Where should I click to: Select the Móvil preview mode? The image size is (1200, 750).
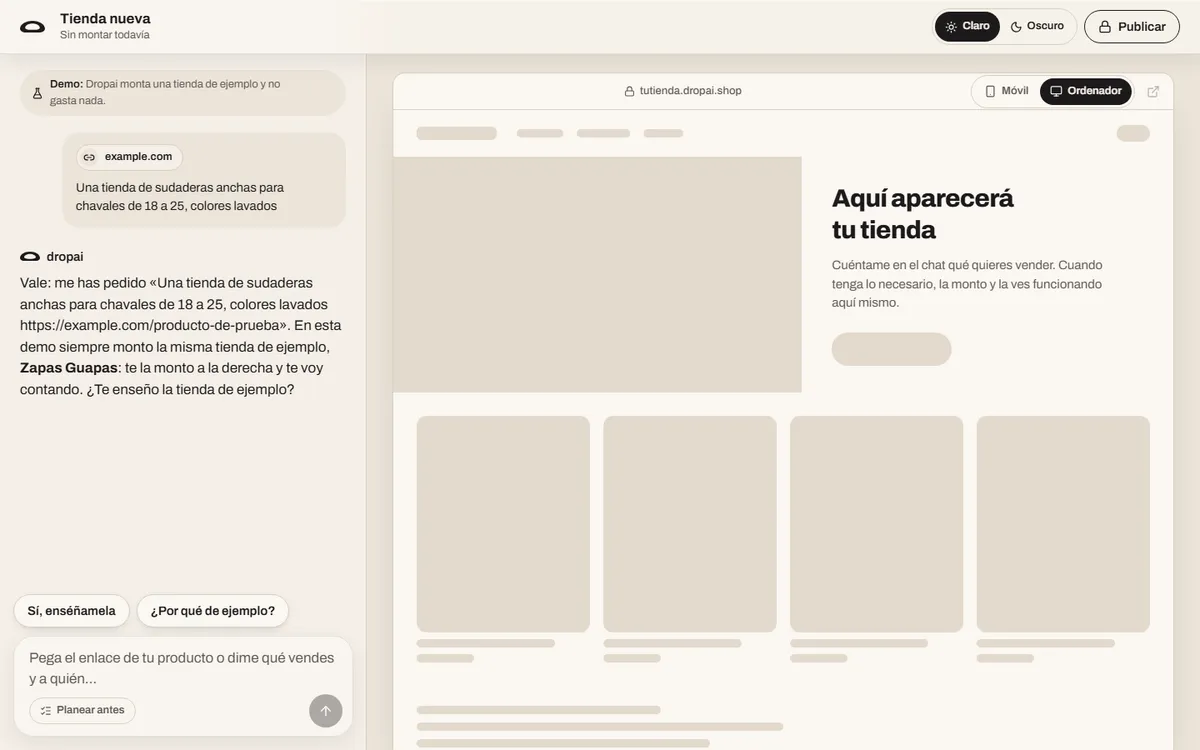1006,91
